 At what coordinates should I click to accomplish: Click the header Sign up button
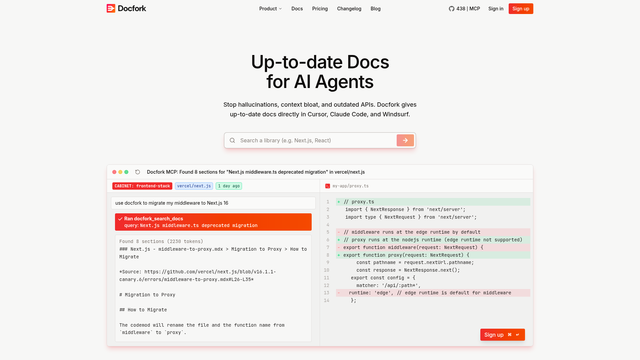click(521, 9)
